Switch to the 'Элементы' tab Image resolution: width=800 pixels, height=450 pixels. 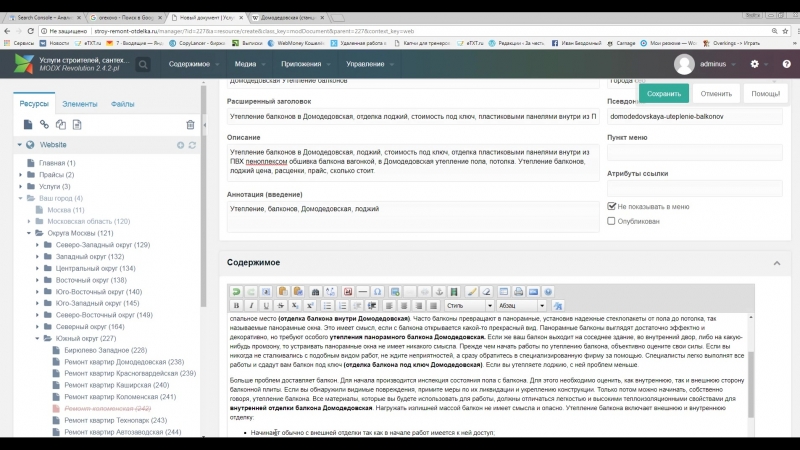(80, 103)
